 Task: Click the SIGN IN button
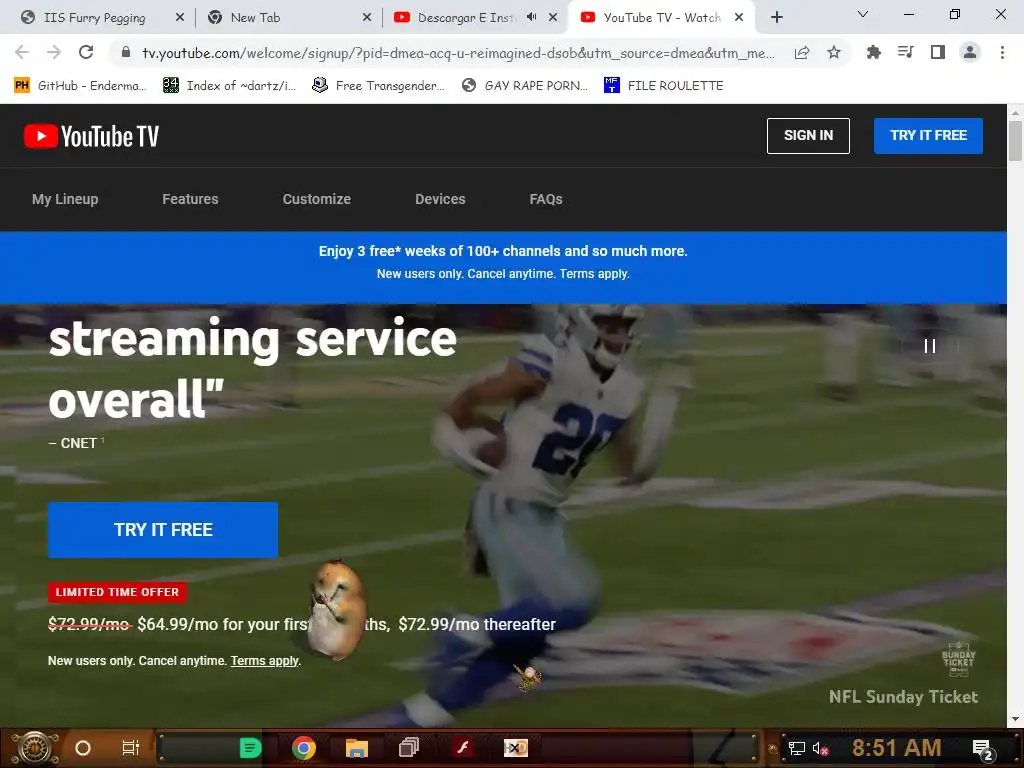(808, 136)
